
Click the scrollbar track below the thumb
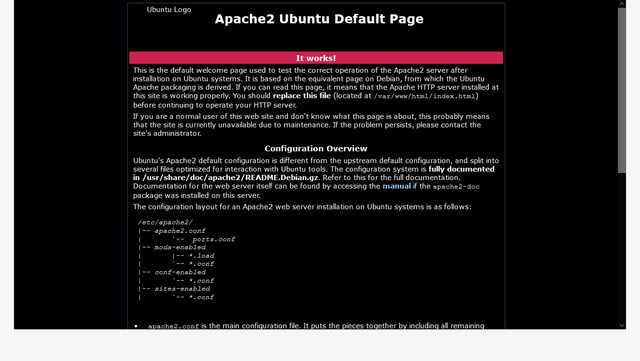pos(622,247)
